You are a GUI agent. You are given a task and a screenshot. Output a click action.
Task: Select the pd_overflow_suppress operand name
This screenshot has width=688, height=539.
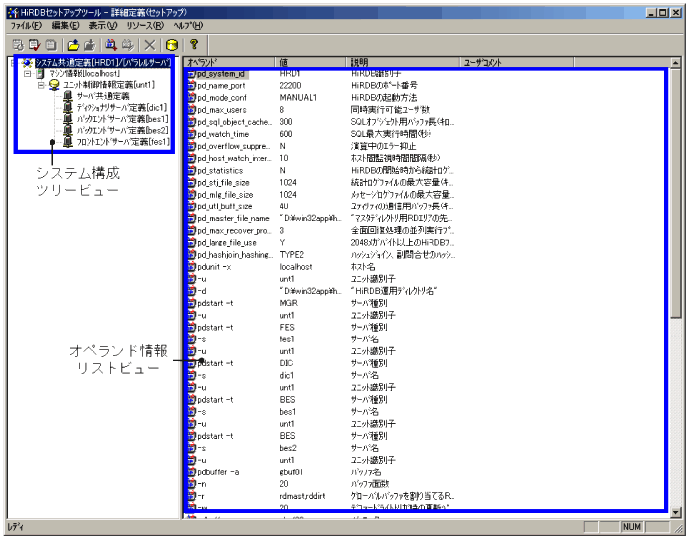tap(233, 146)
